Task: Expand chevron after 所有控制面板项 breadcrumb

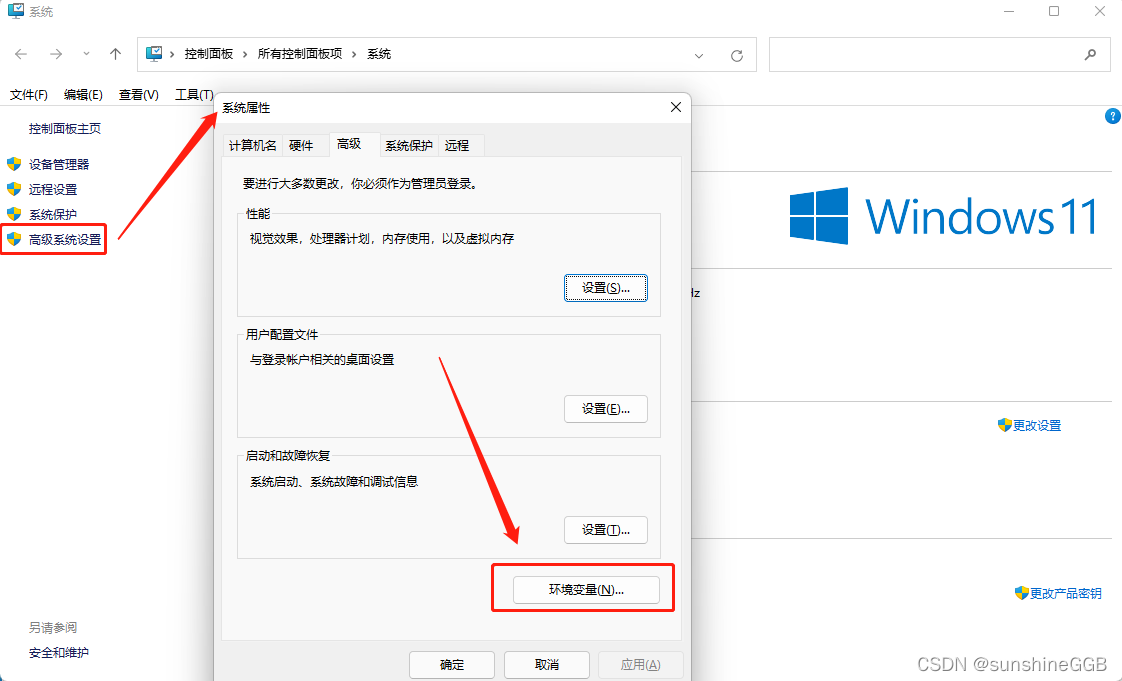Action: click(354, 54)
